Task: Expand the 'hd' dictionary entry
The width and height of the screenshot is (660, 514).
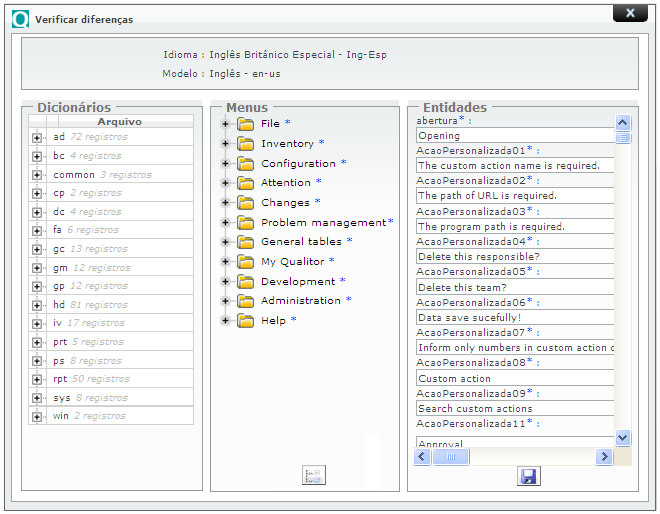Action: pyautogui.click(x=37, y=305)
